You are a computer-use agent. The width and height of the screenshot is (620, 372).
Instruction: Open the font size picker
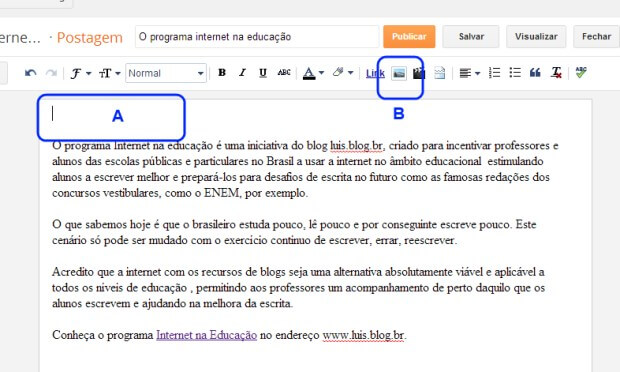tap(110, 73)
